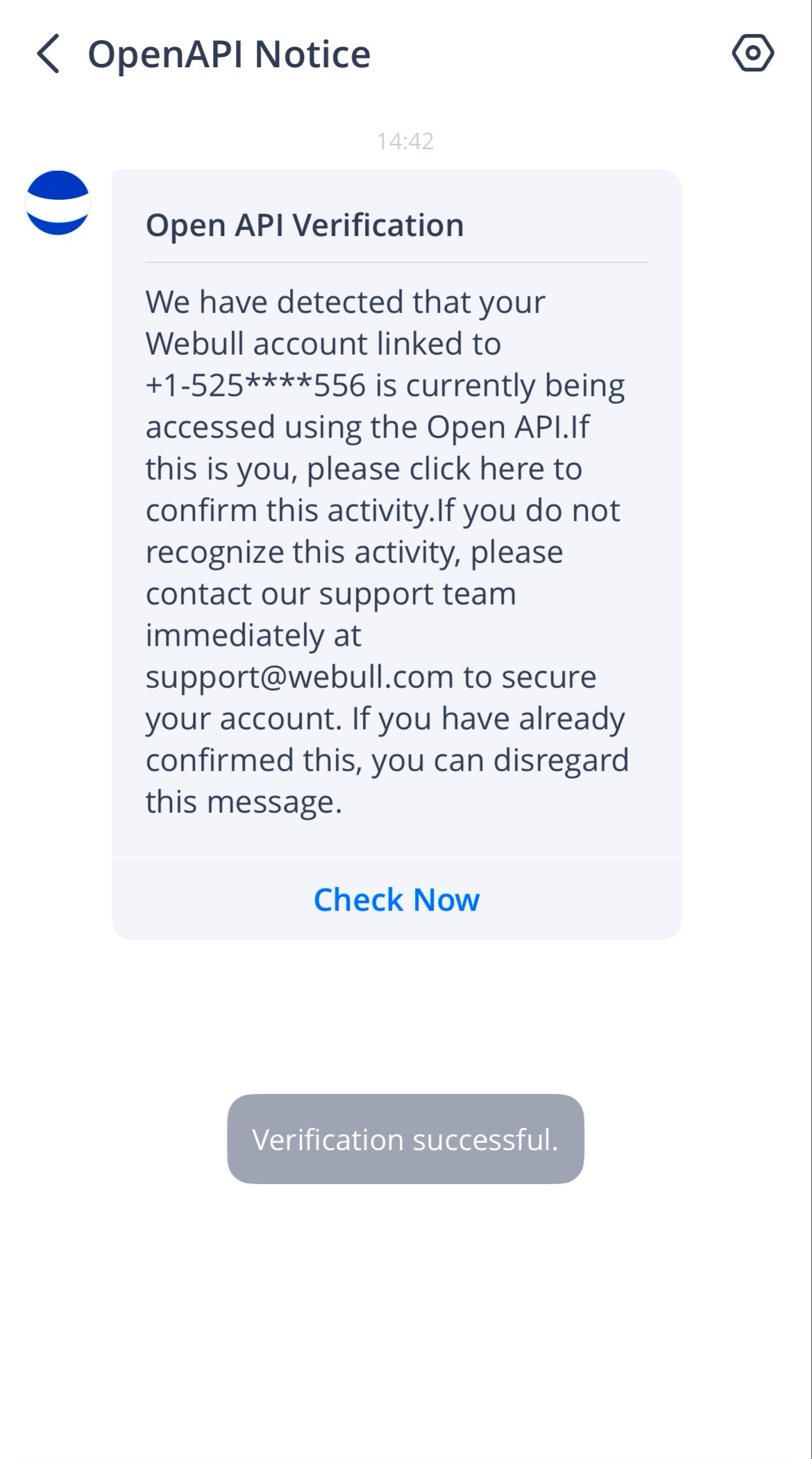Click the "recognize this activity, please" line

[x=354, y=552]
